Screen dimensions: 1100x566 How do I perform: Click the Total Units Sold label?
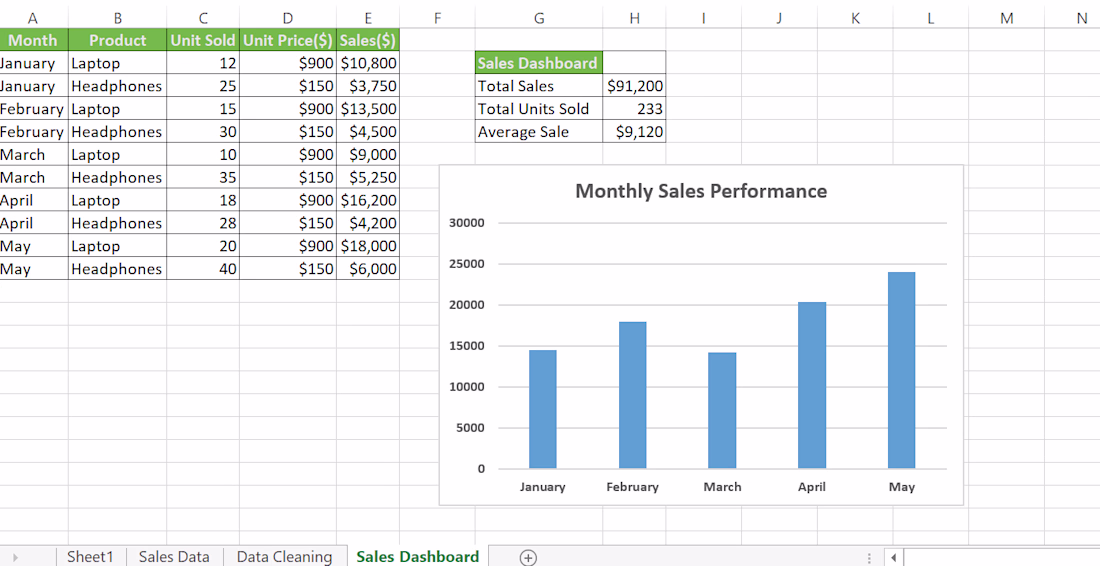(x=539, y=109)
